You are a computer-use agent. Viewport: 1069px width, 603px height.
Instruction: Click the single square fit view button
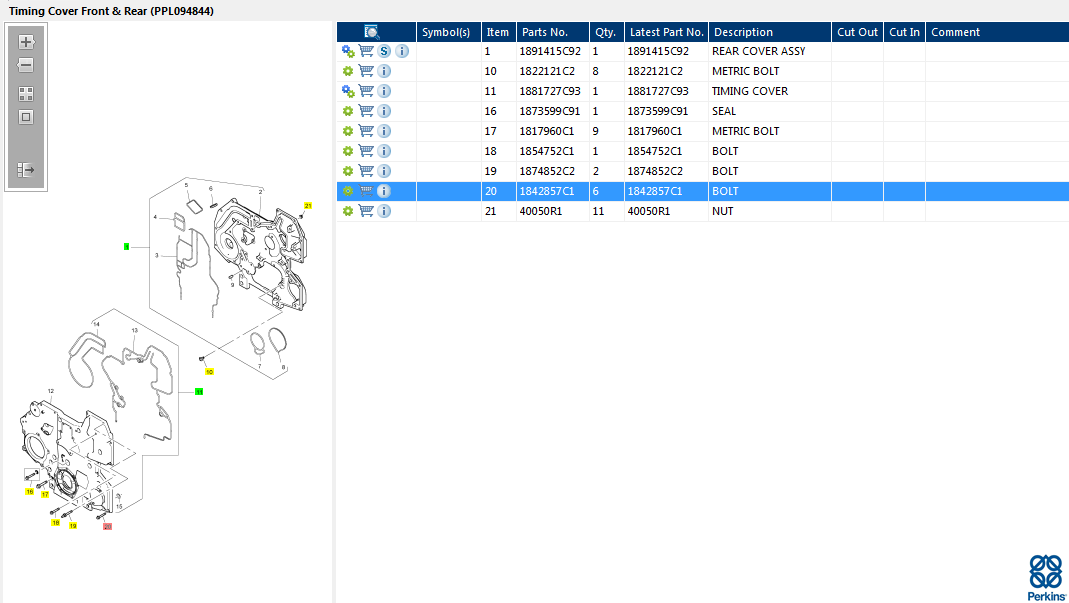tap(26, 117)
